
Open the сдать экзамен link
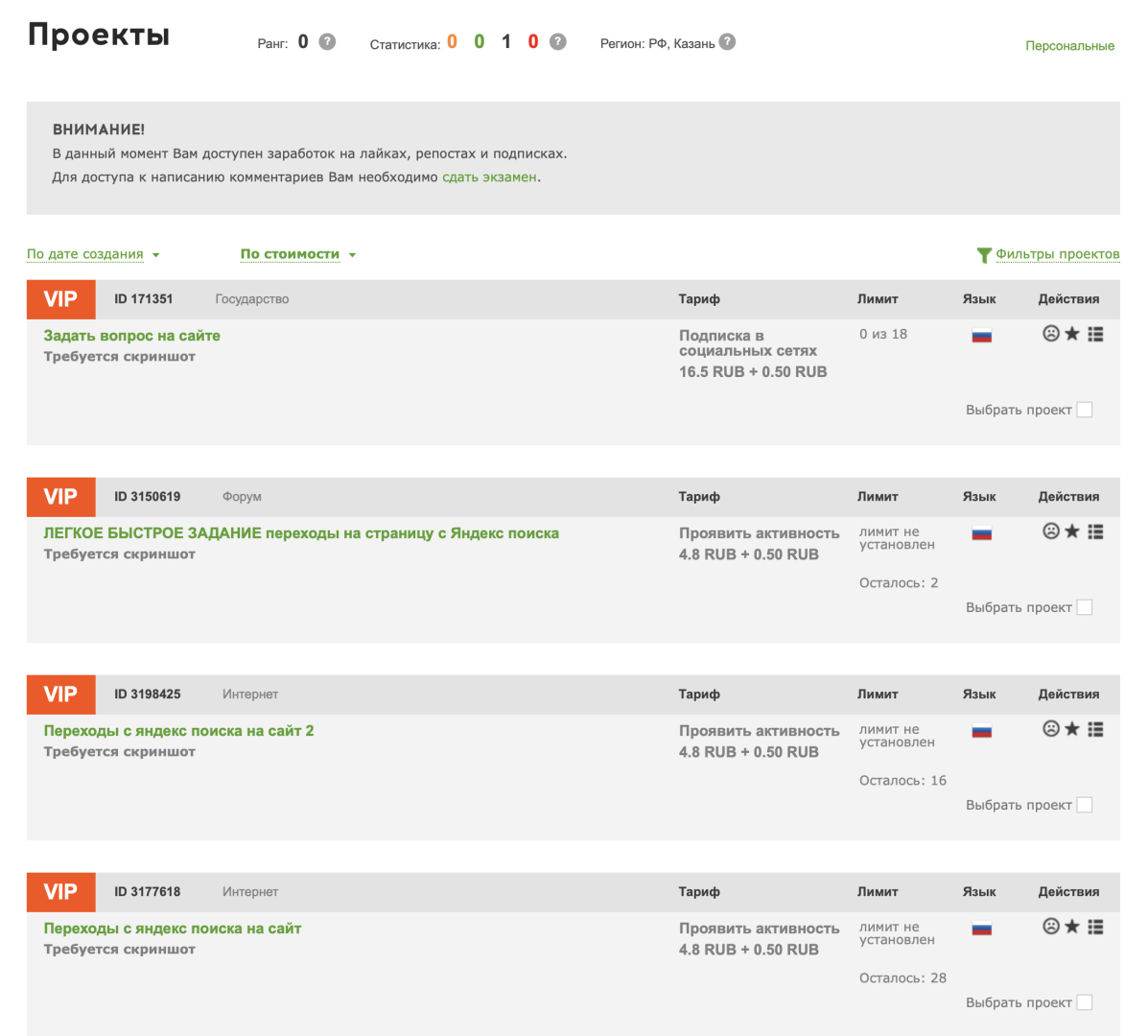489,177
